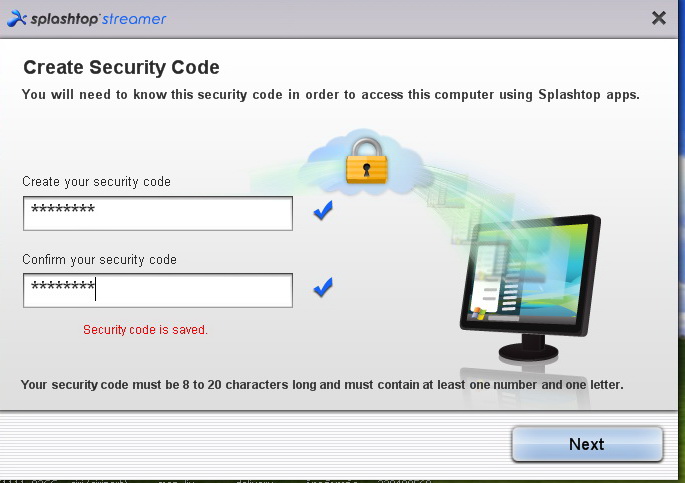Screen dimensions: 685x483
Task: Click the Next button
Action: 587,444
